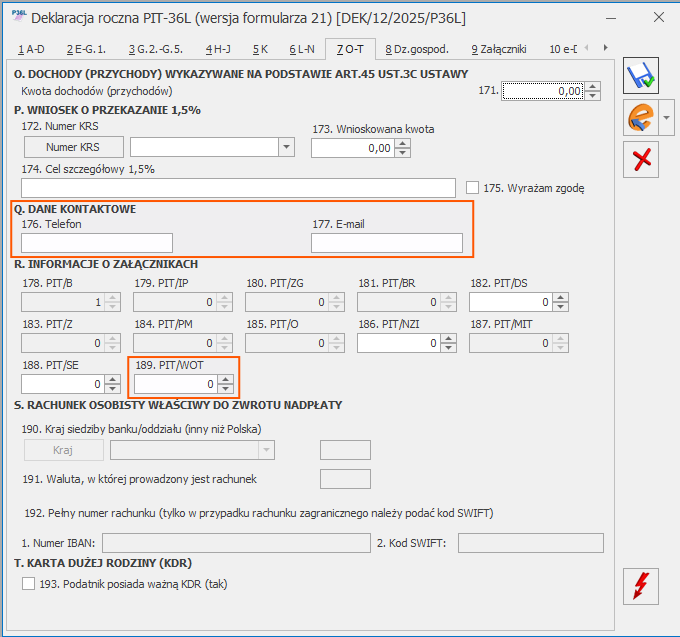Click the 176. Telefon input field

pyautogui.click(x=97, y=243)
